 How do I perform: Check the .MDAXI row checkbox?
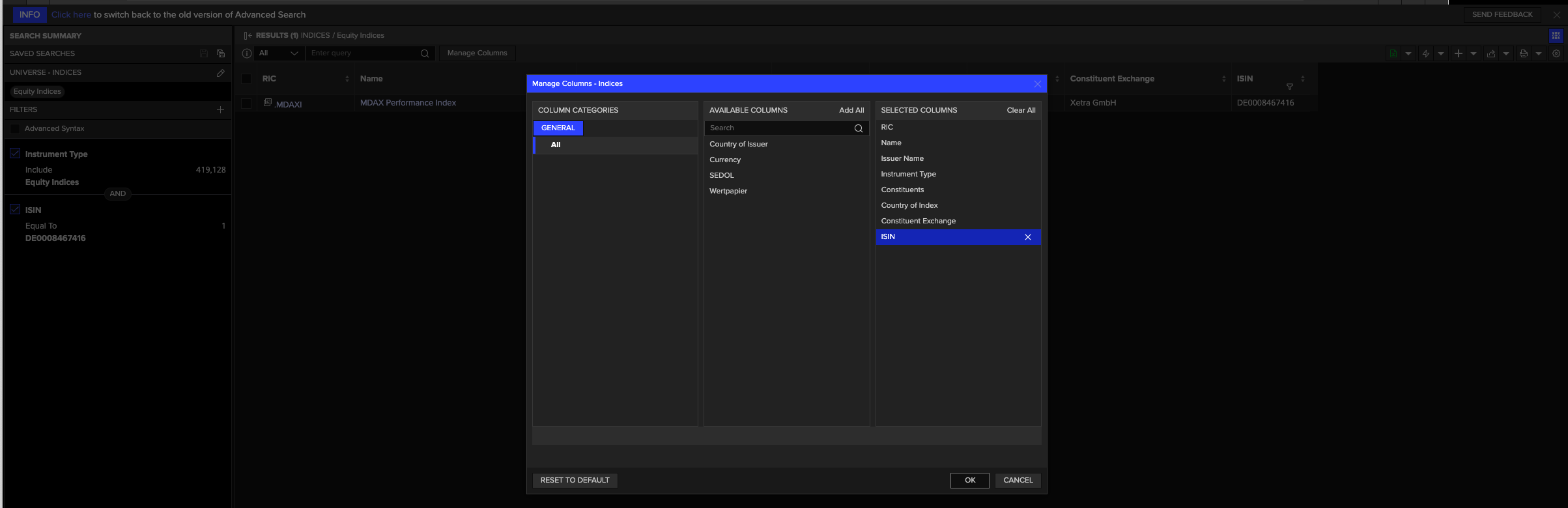[246, 103]
